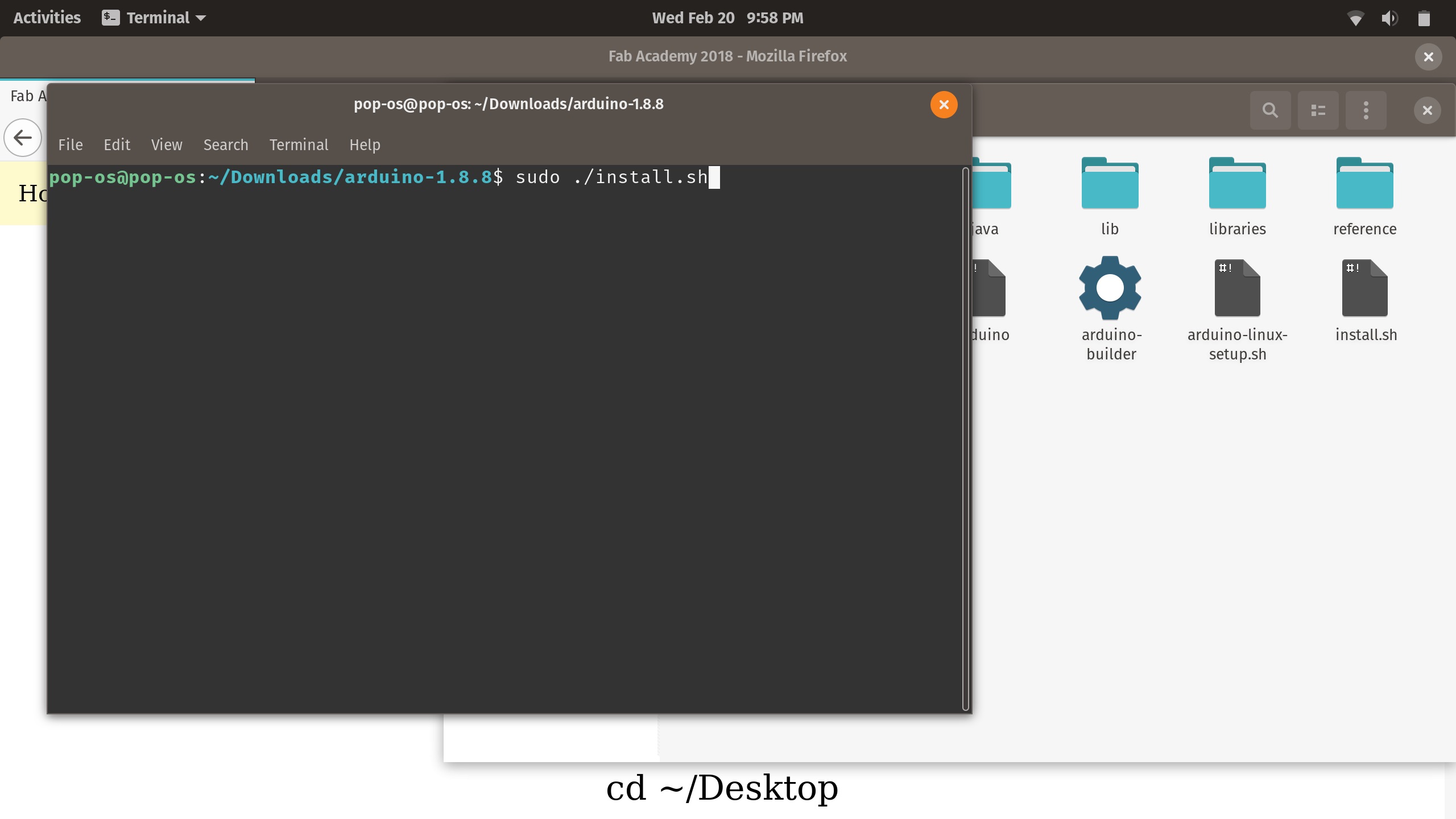Open the lib folder

click(x=1110, y=184)
